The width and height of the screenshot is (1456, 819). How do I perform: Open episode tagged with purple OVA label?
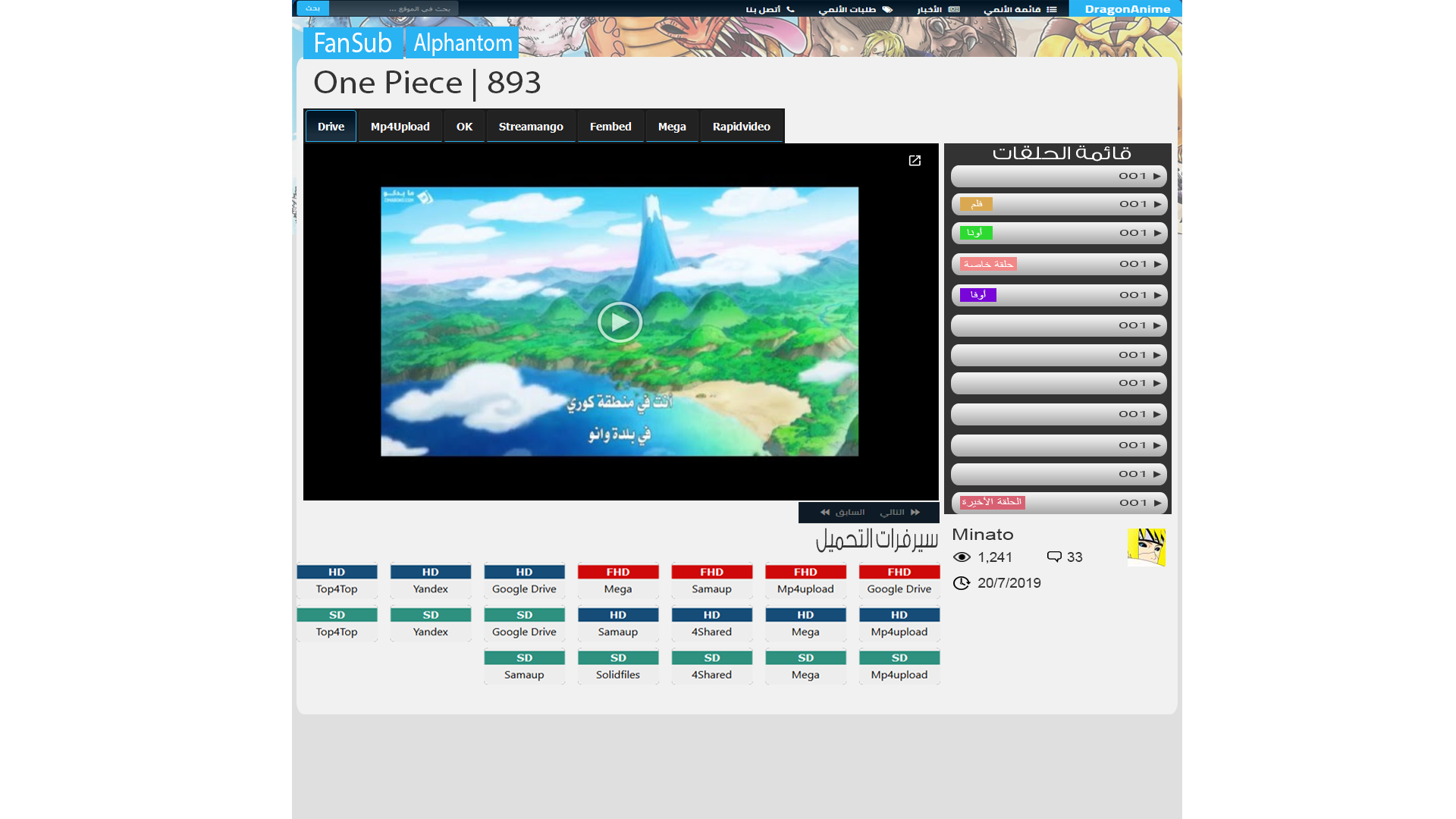coord(1059,295)
